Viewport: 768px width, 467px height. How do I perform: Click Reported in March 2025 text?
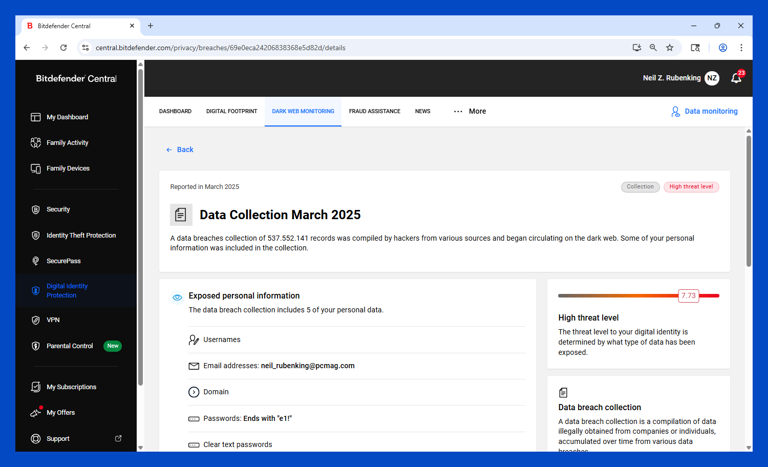coord(204,187)
